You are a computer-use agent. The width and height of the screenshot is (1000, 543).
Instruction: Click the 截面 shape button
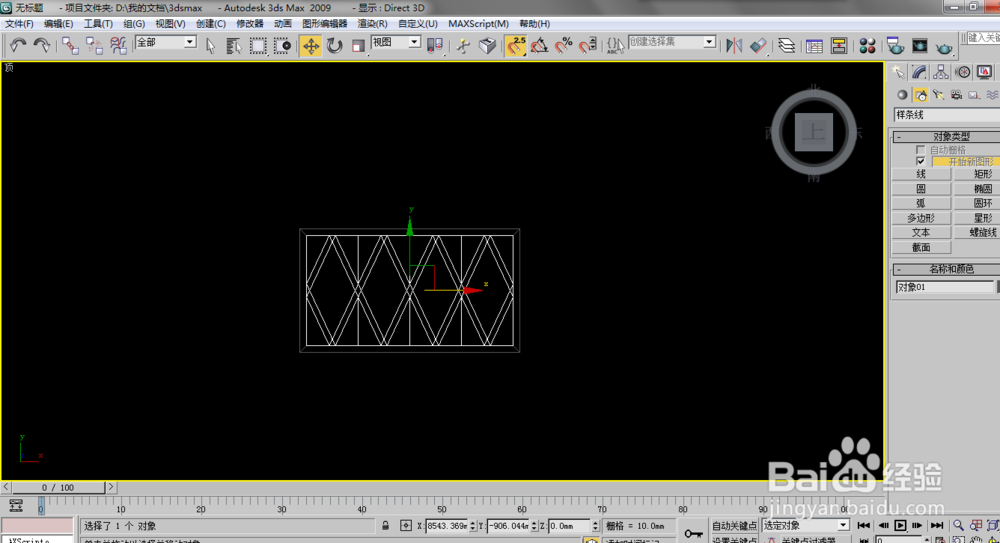(921, 247)
